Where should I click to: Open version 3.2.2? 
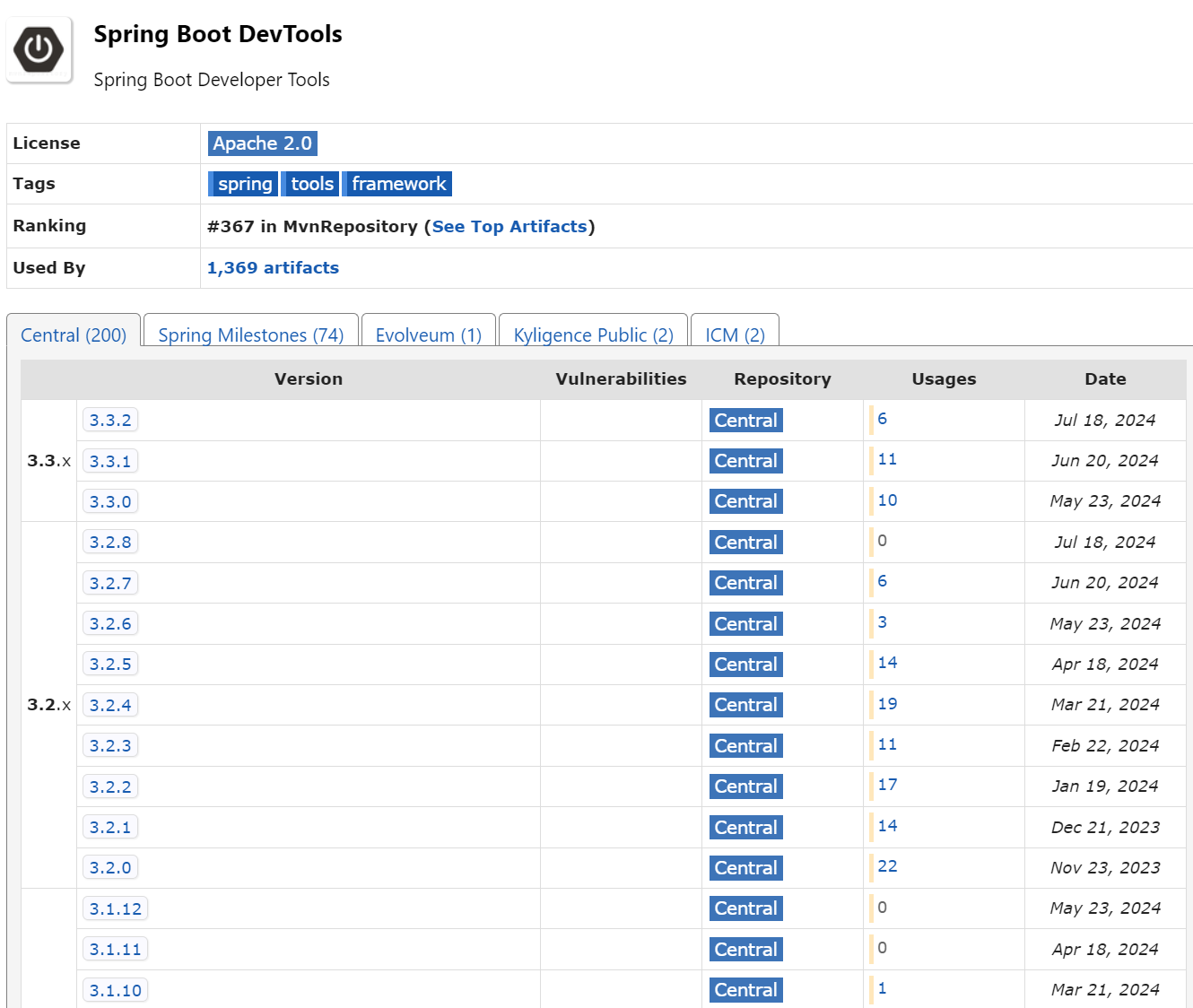click(x=110, y=786)
